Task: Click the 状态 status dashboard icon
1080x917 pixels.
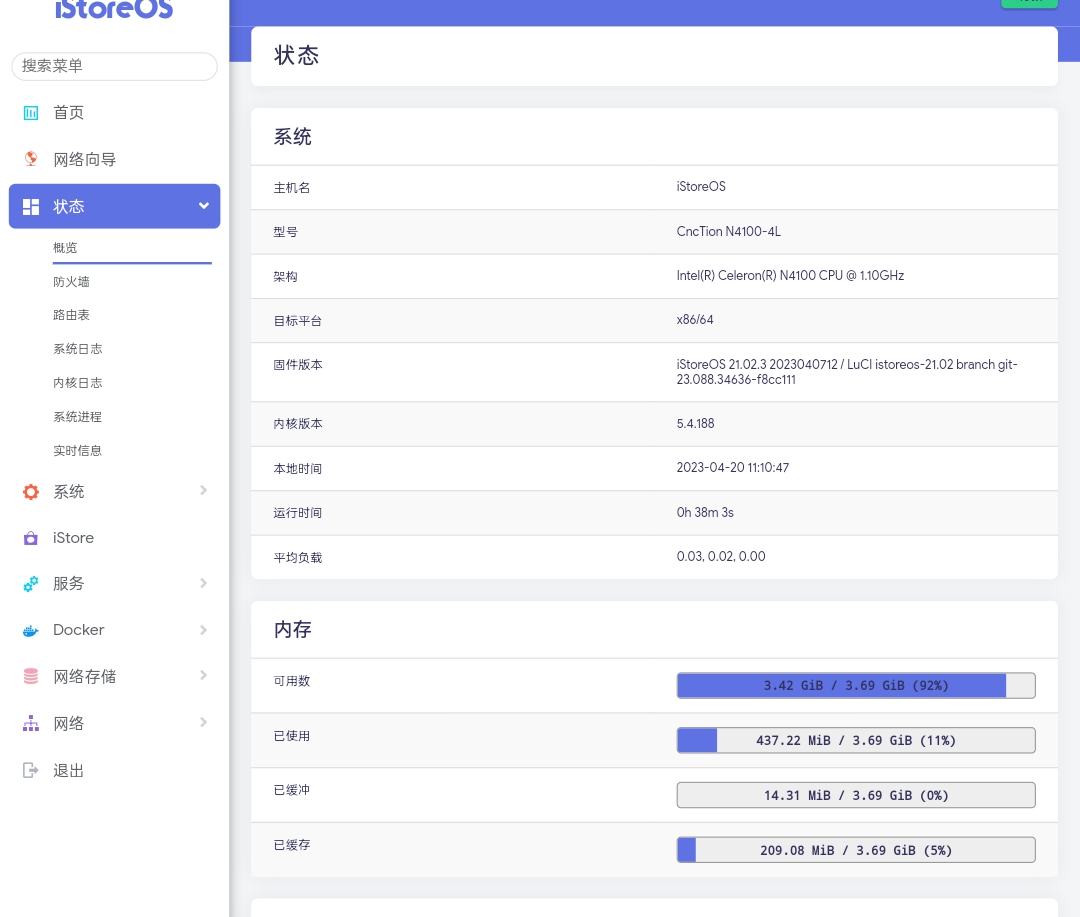Action: 31,207
